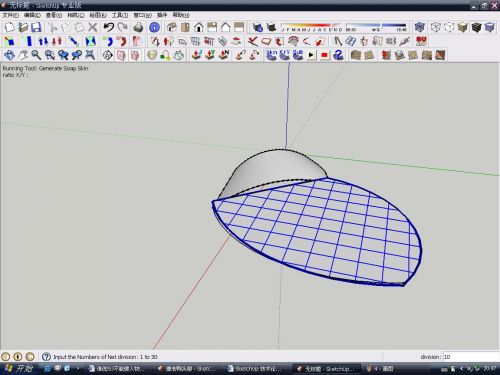Switch to the Sketchup Word document taskbar item
The width and height of the screenshot is (500, 375).
pos(254,369)
